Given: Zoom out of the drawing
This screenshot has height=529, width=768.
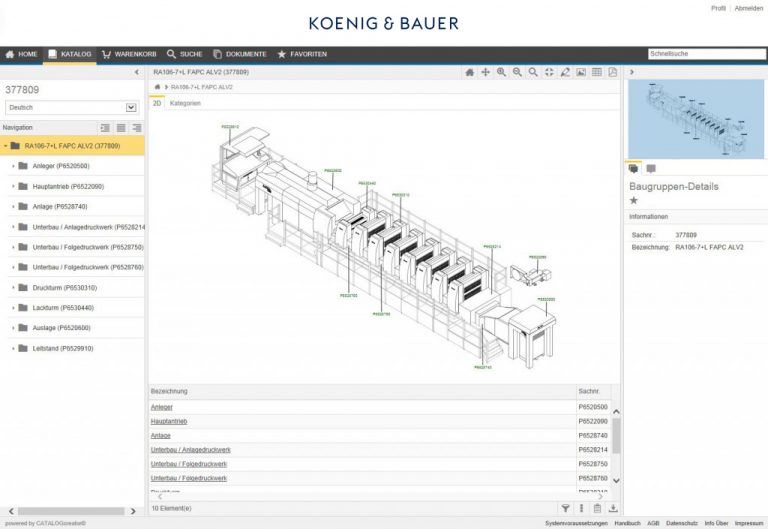Looking at the screenshot, I should [x=518, y=73].
